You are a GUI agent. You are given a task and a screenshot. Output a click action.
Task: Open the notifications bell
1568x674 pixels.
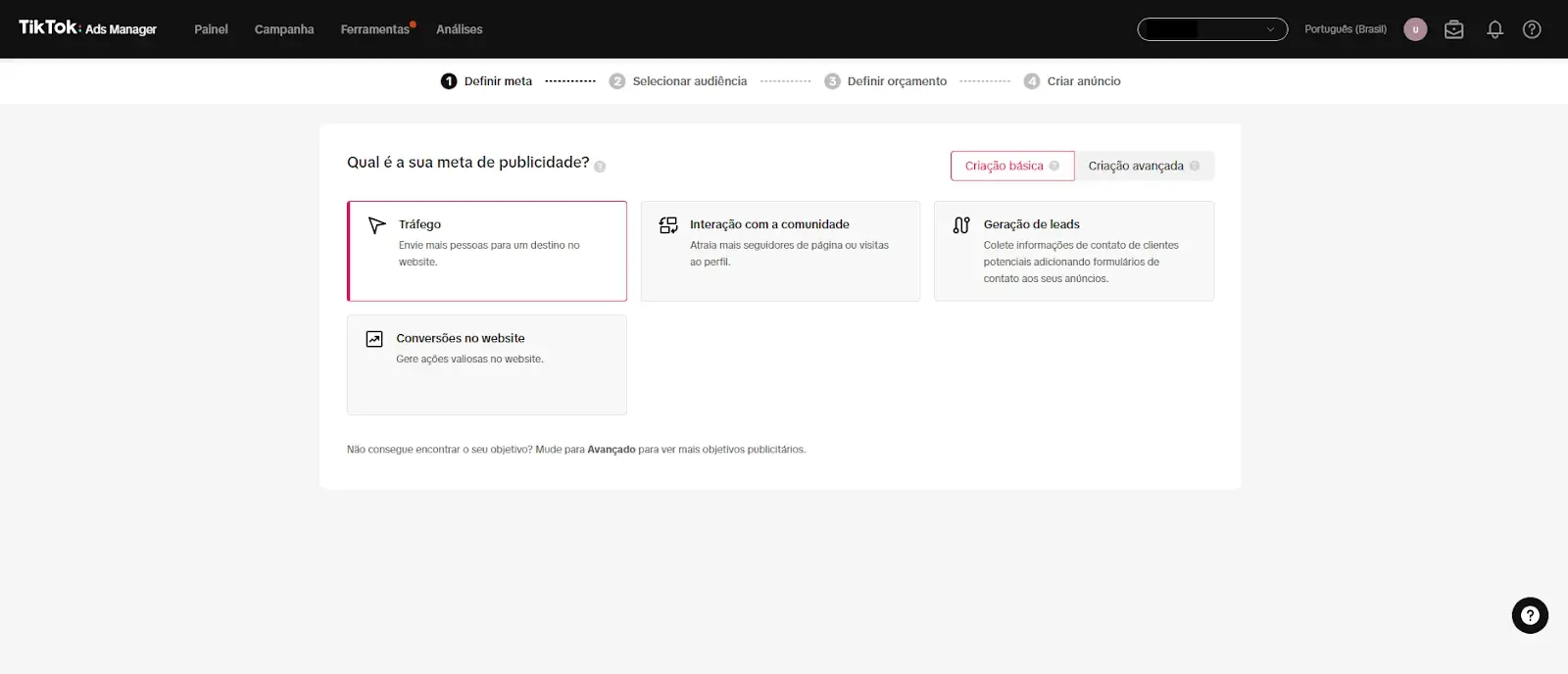tap(1494, 29)
